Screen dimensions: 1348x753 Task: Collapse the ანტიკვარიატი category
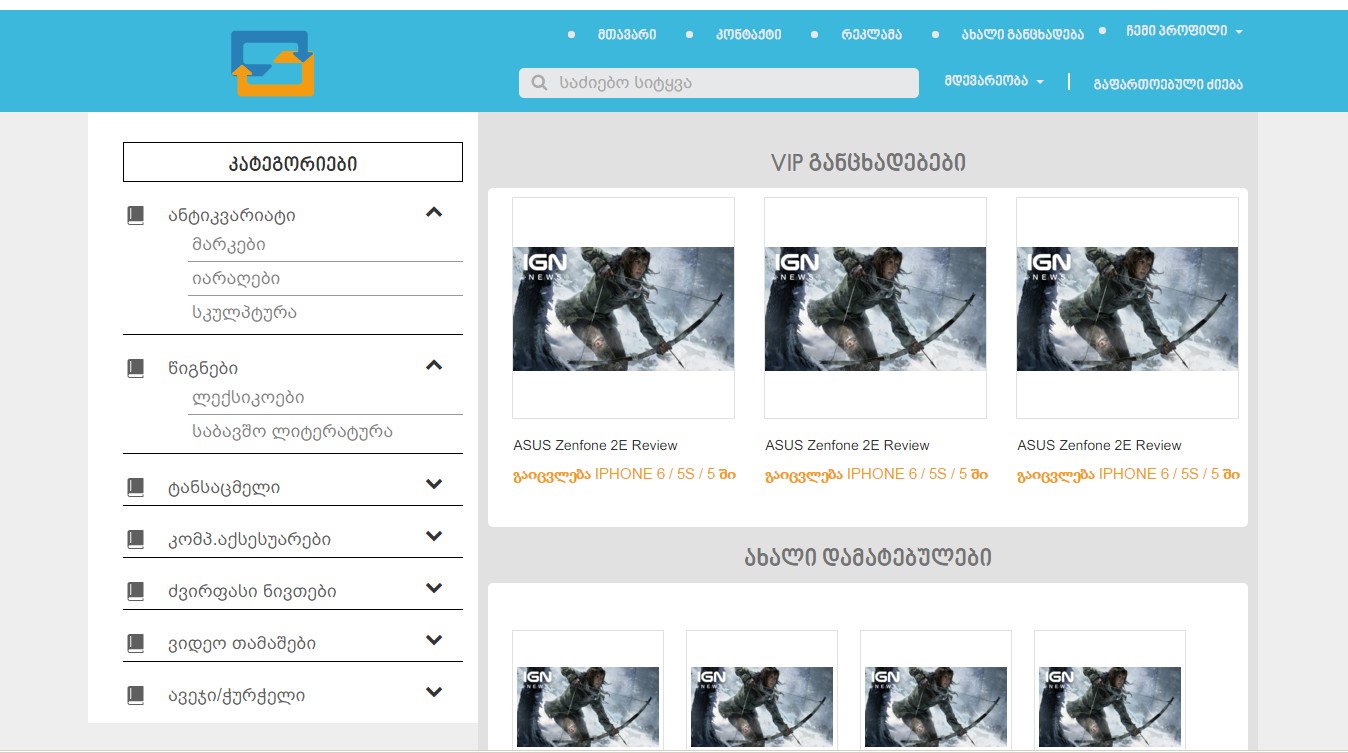[434, 212]
